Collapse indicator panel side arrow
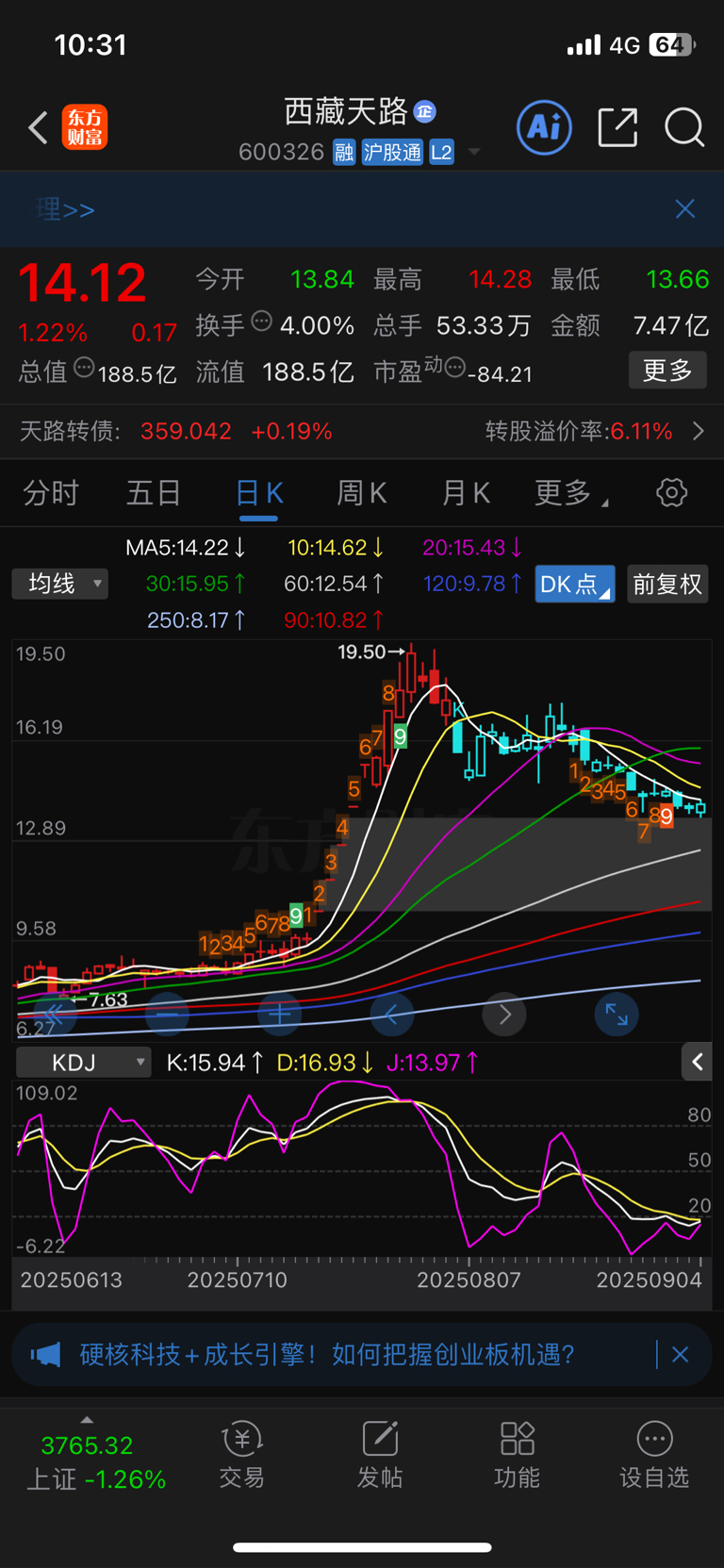Image resolution: width=724 pixels, height=1568 pixels. (x=697, y=1063)
